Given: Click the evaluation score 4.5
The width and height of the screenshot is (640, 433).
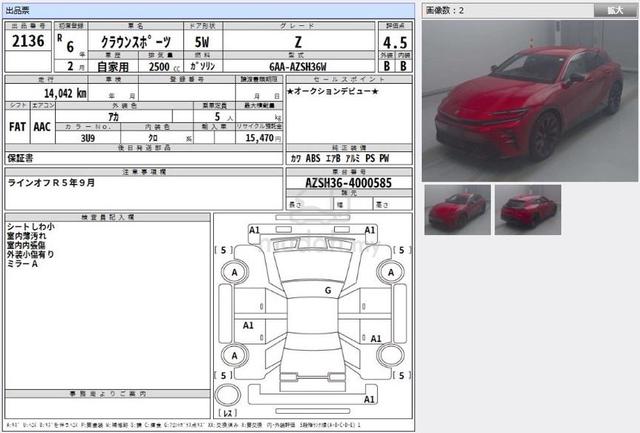Looking at the screenshot, I should [x=395, y=42].
